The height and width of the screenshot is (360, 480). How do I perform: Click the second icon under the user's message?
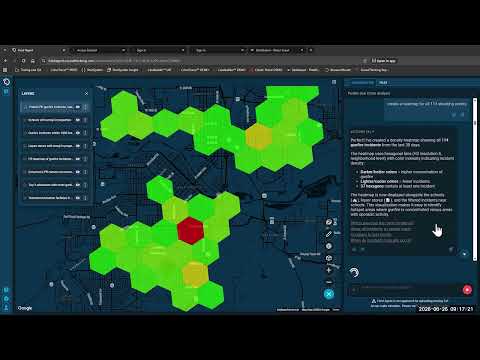tap(462, 115)
